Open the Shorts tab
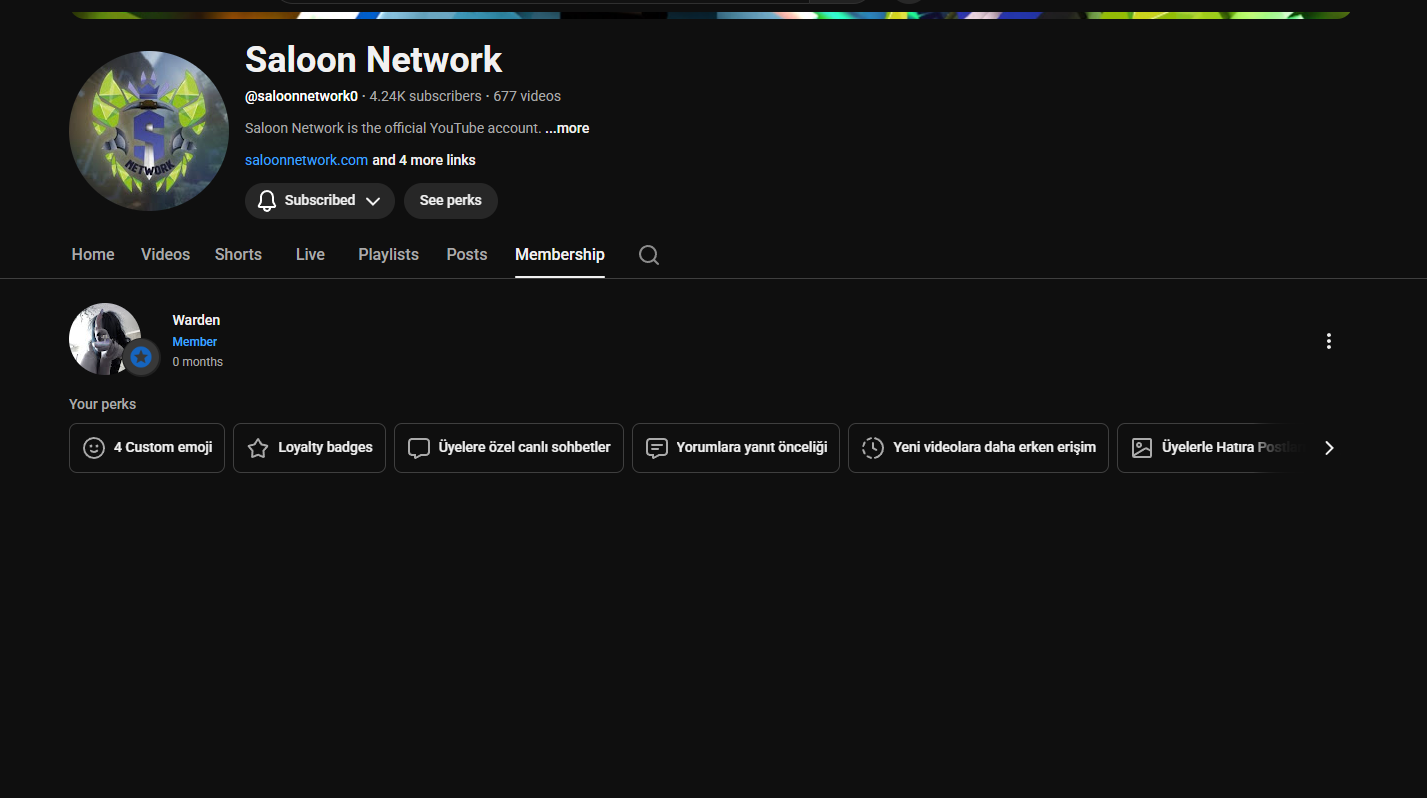Image resolution: width=1427 pixels, height=798 pixels. click(238, 254)
